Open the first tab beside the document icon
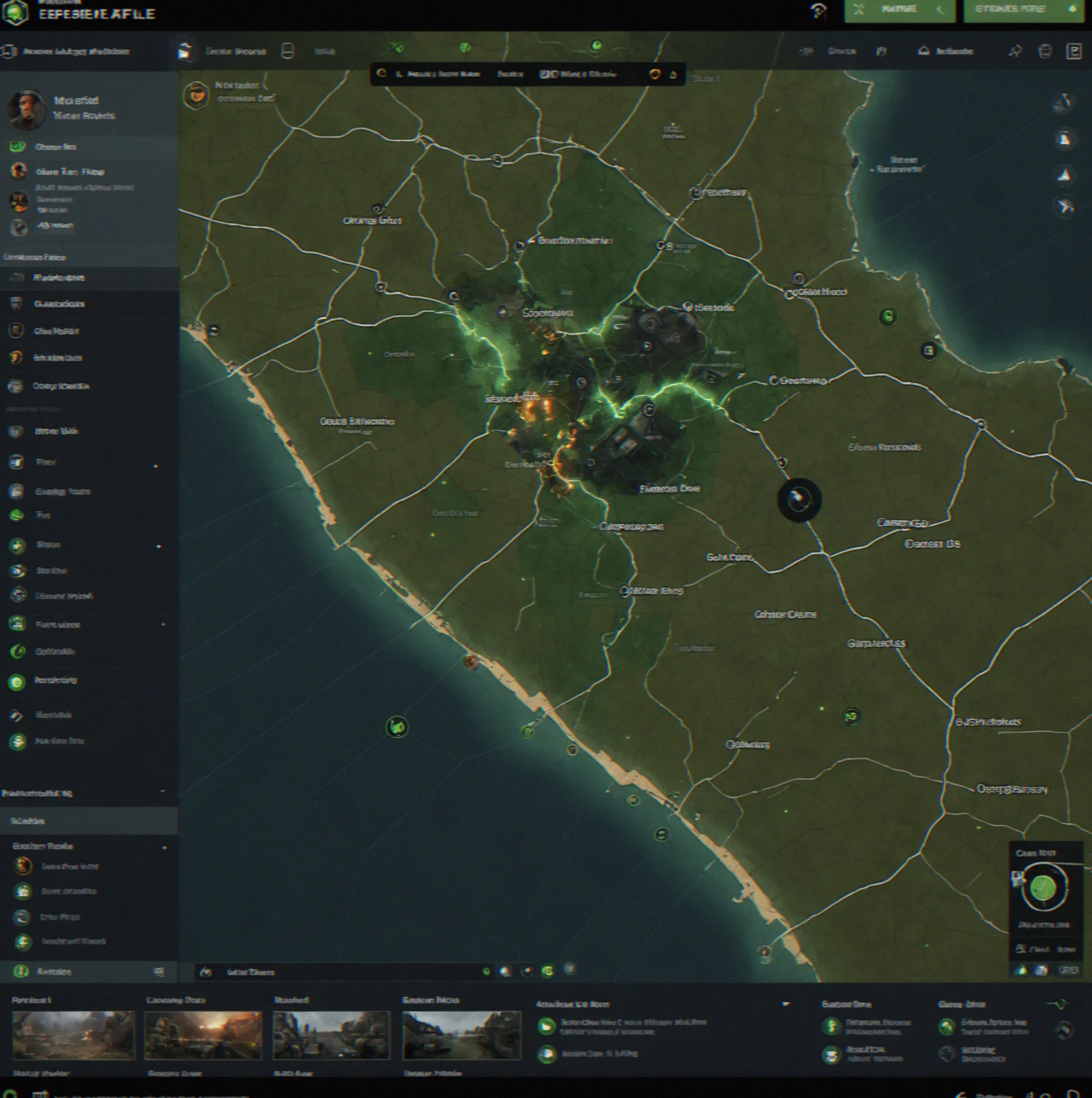The image size is (1092, 1098). click(235, 51)
